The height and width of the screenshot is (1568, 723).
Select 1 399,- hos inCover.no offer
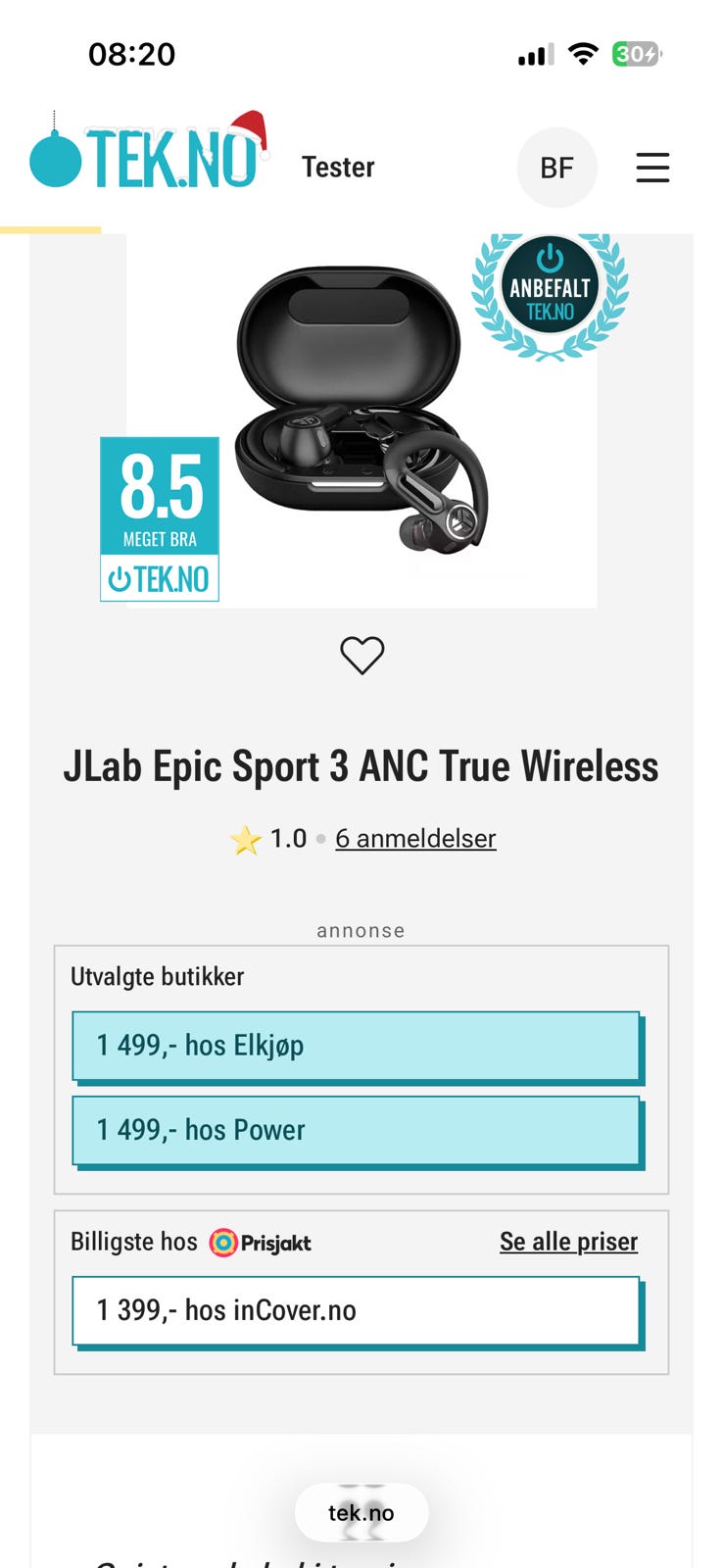358,1312
